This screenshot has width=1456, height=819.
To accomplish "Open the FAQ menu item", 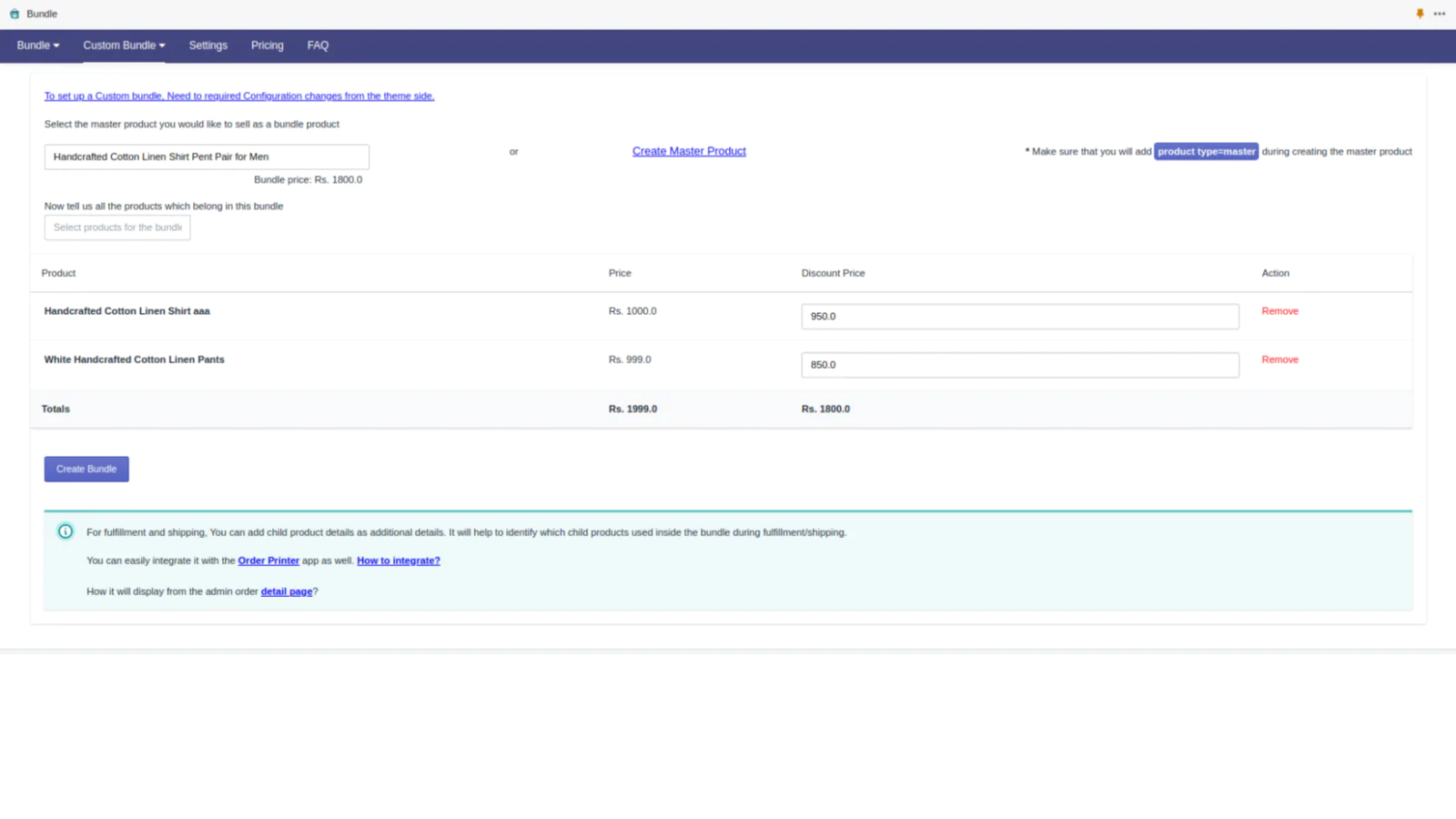I will [318, 45].
